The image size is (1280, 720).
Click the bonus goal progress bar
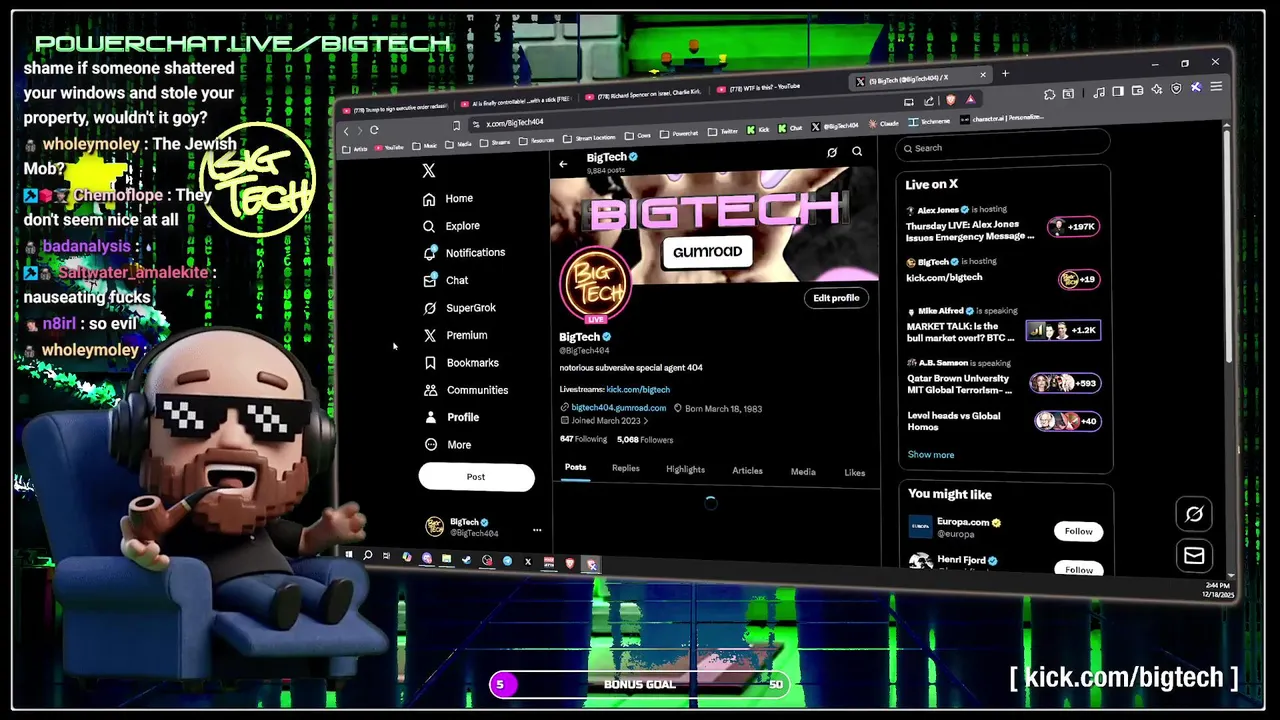tap(639, 684)
